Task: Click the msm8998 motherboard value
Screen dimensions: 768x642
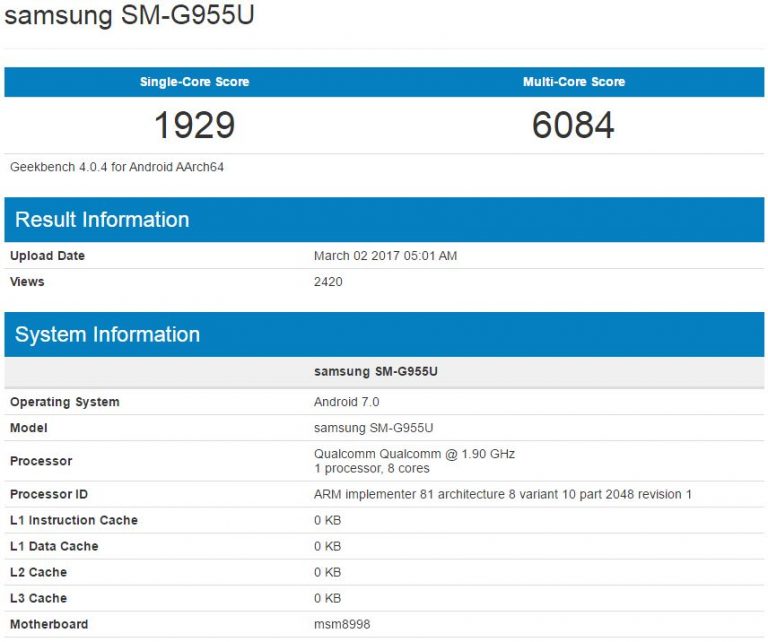Action: (x=343, y=624)
